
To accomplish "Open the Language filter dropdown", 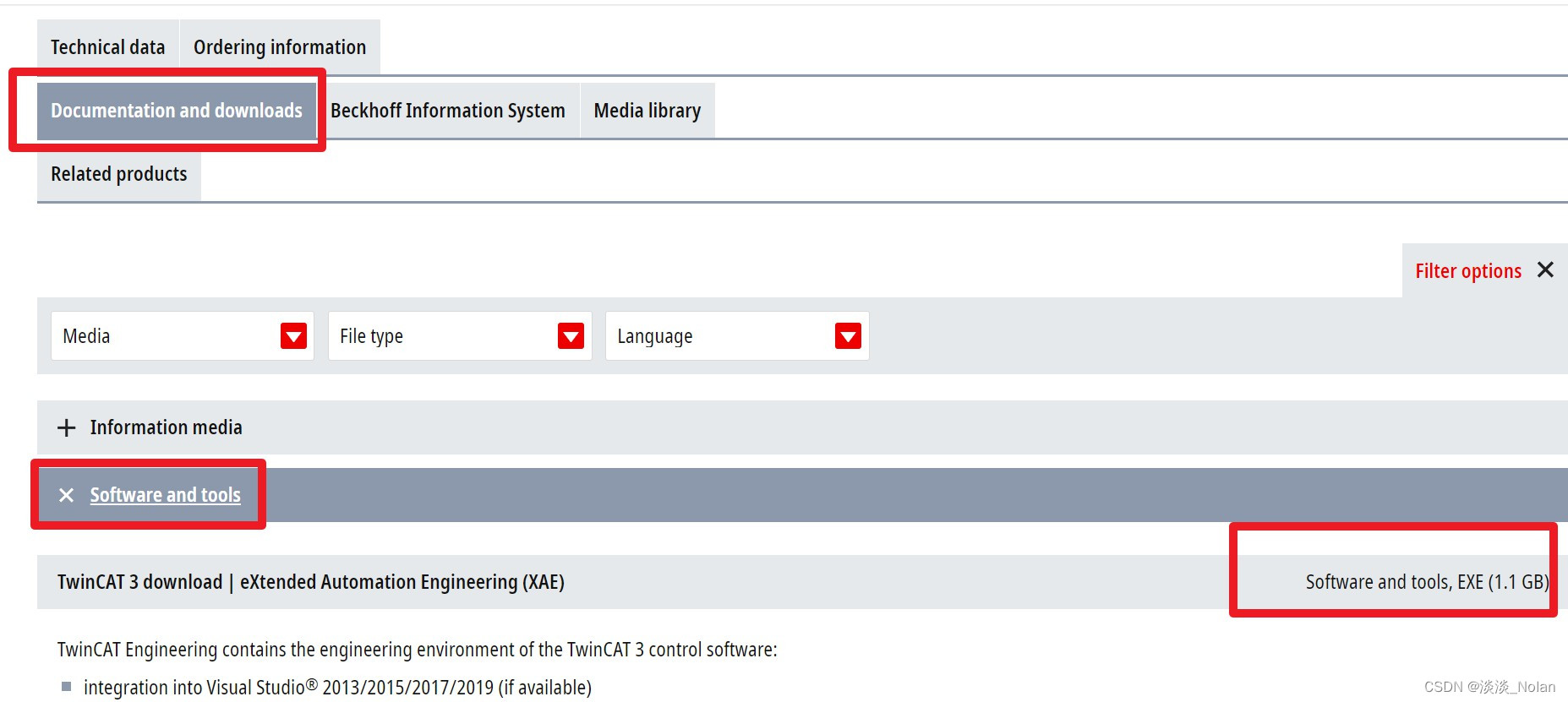I will [724, 336].
